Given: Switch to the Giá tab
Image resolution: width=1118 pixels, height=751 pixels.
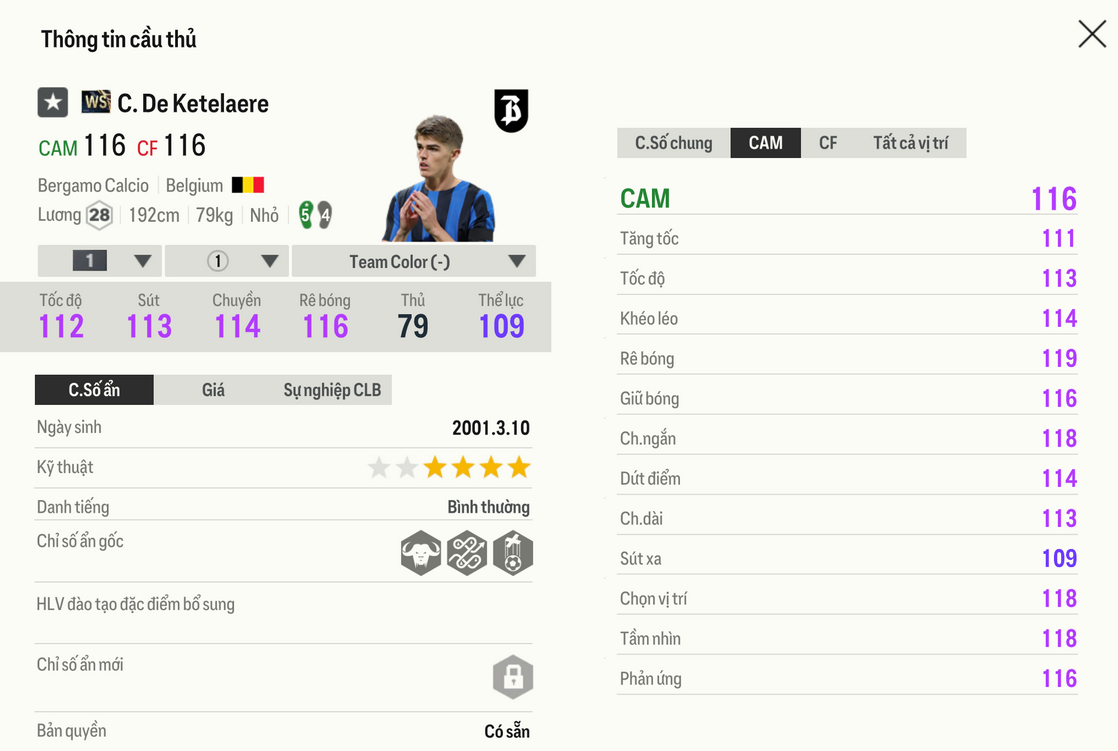Looking at the screenshot, I should coord(213,390).
